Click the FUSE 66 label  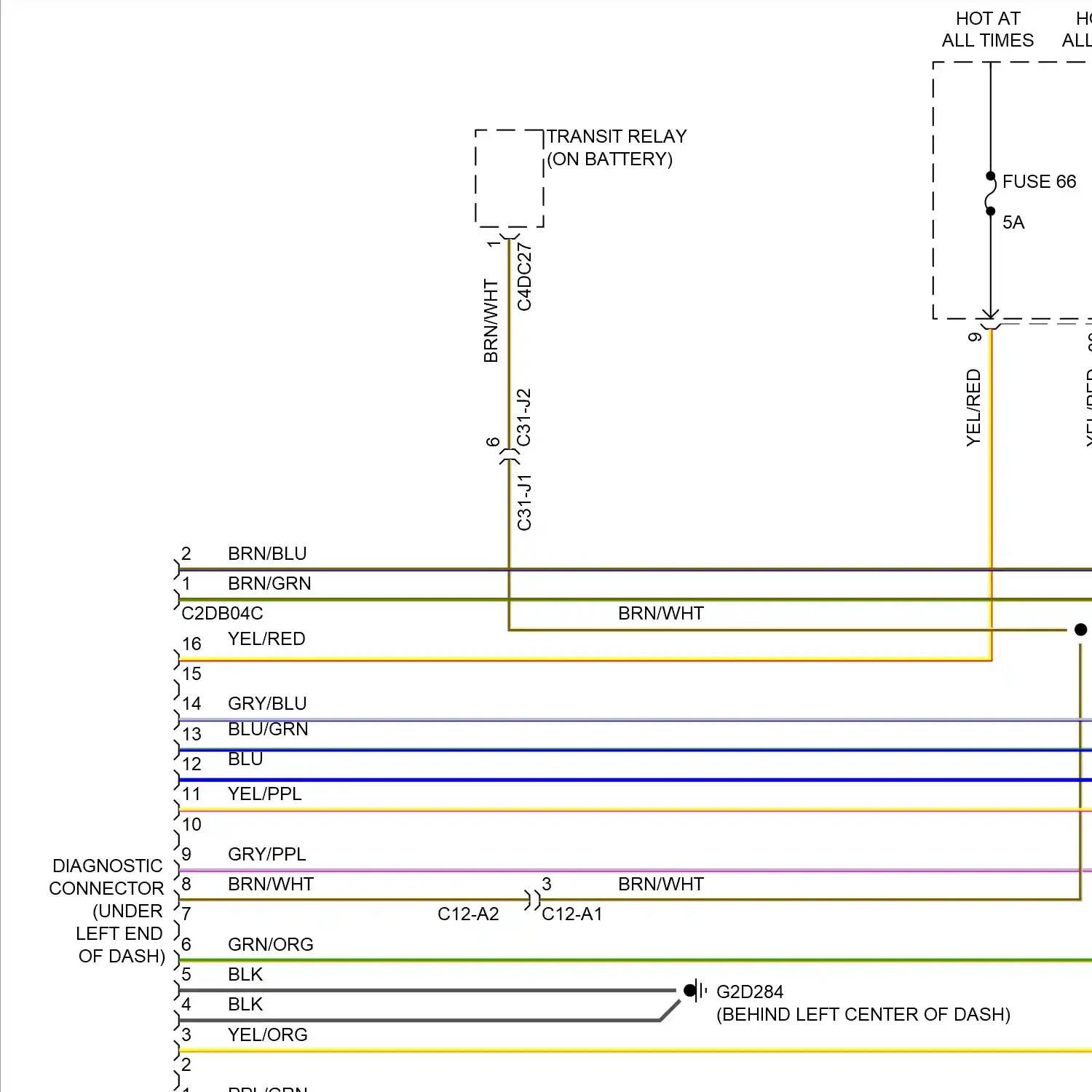(1039, 182)
